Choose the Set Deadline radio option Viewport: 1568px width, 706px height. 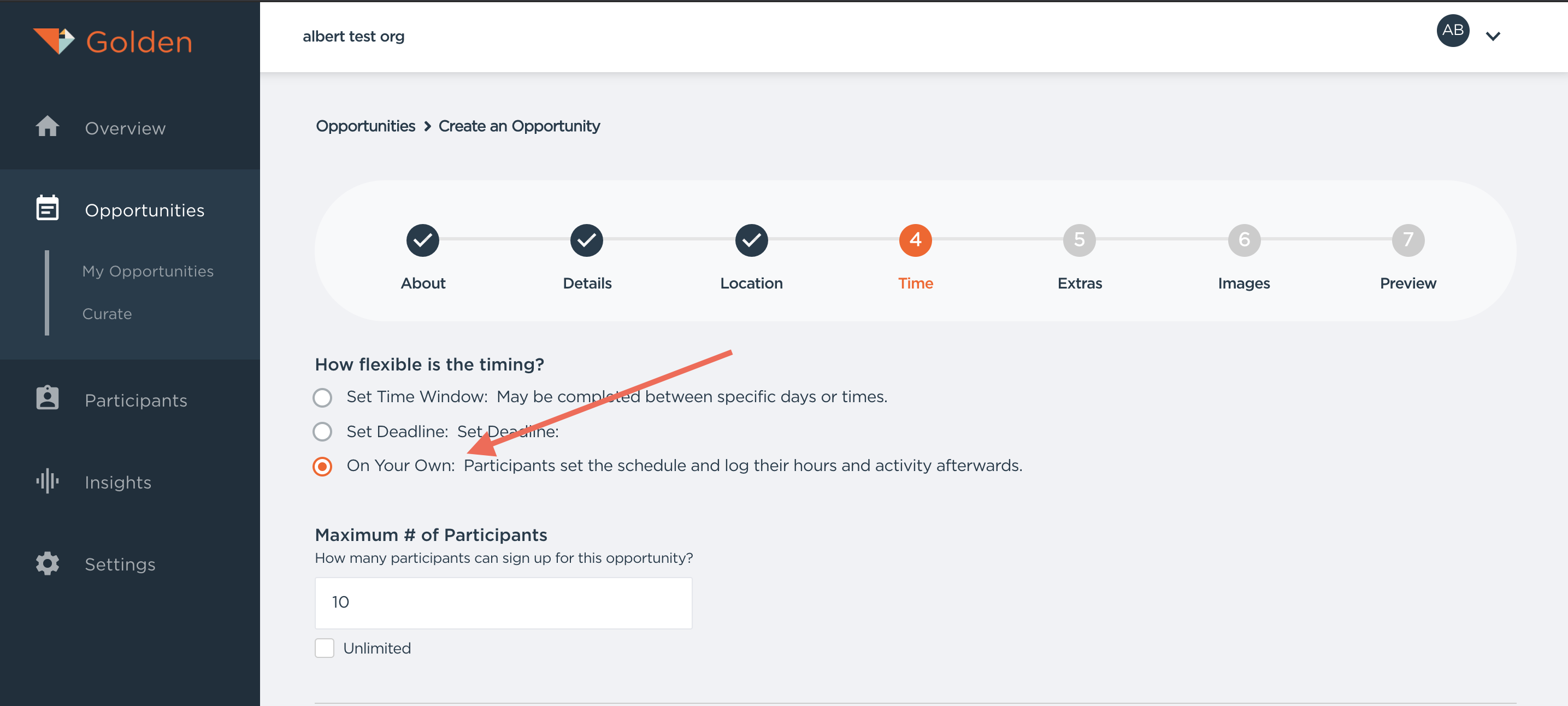[x=322, y=432]
